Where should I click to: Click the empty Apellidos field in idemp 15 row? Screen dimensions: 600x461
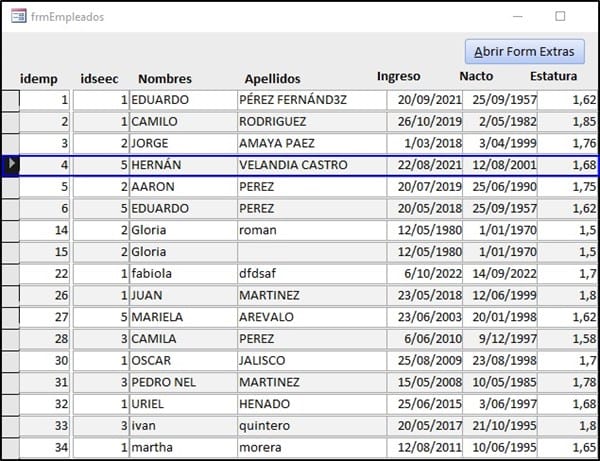[x=310, y=252]
